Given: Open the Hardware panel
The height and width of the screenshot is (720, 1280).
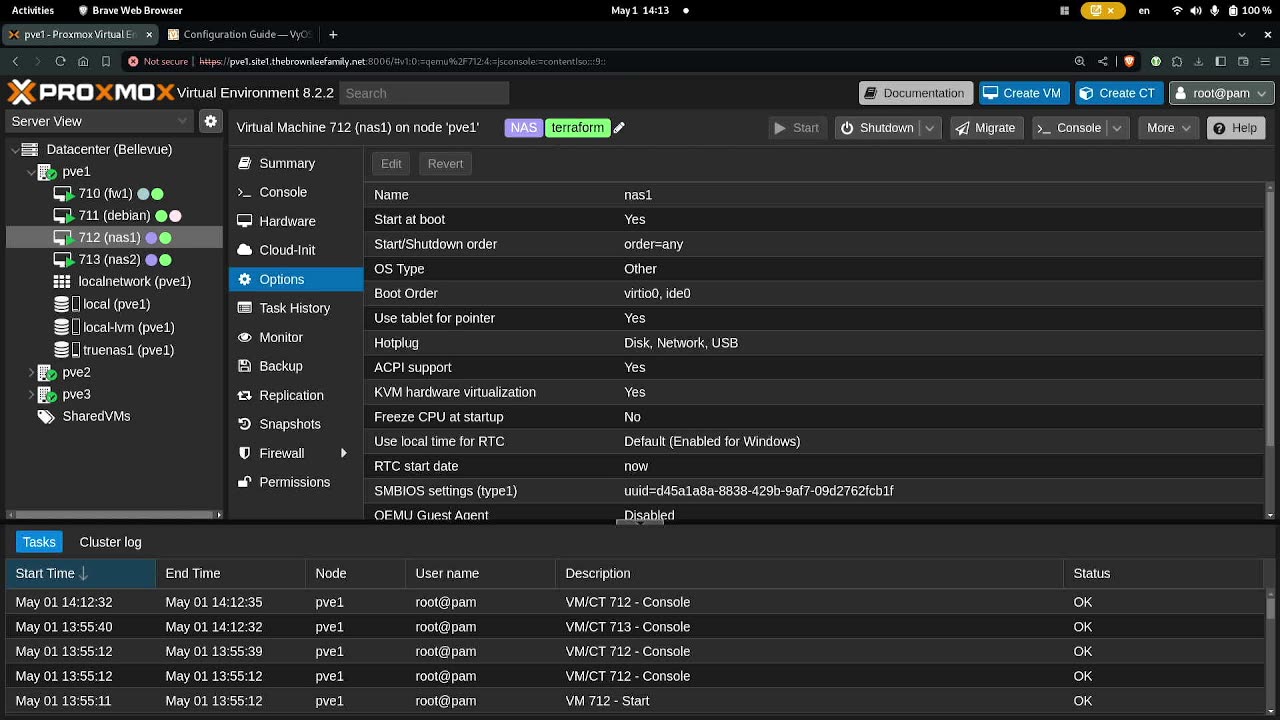Looking at the screenshot, I should (x=295, y=221).
